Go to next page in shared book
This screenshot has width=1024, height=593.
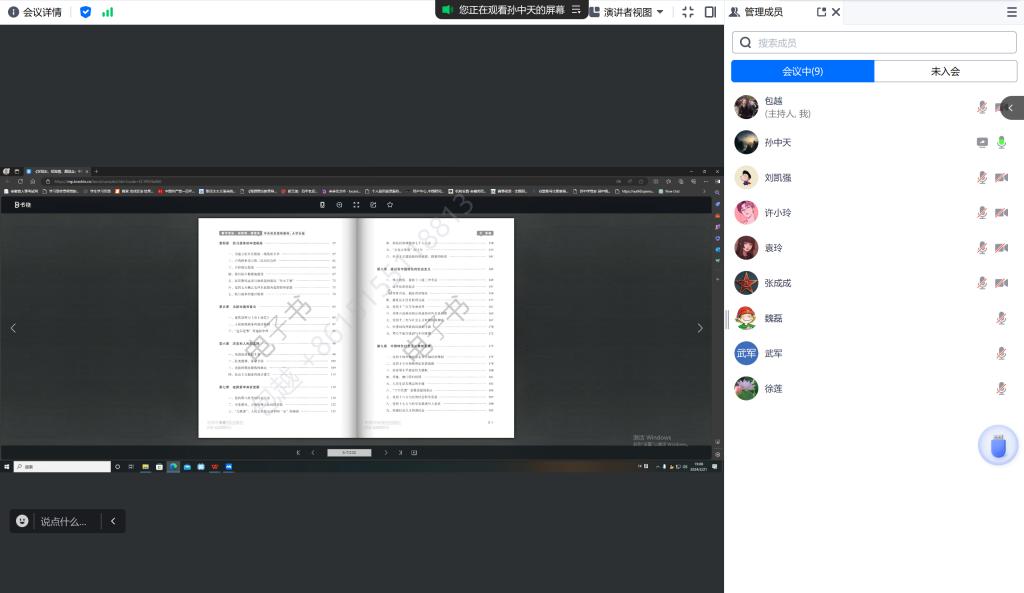[x=699, y=327]
